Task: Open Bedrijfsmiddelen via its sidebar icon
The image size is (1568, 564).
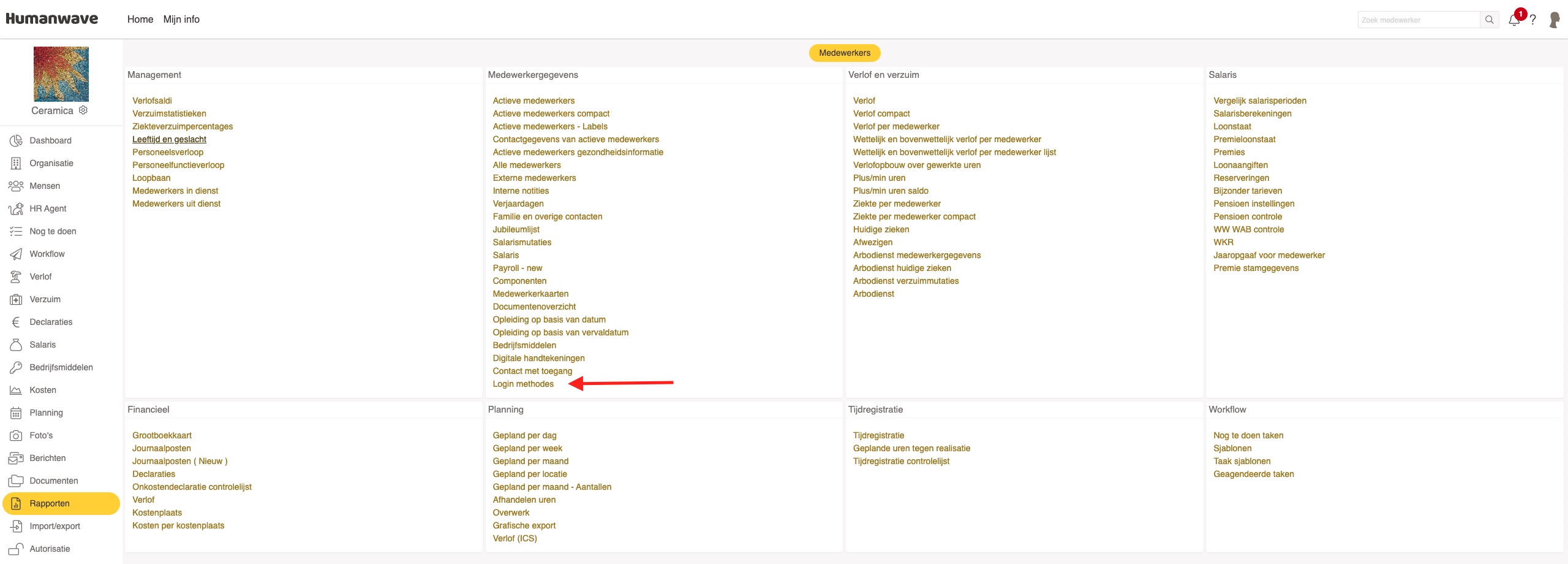Action: tap(17, 367)
